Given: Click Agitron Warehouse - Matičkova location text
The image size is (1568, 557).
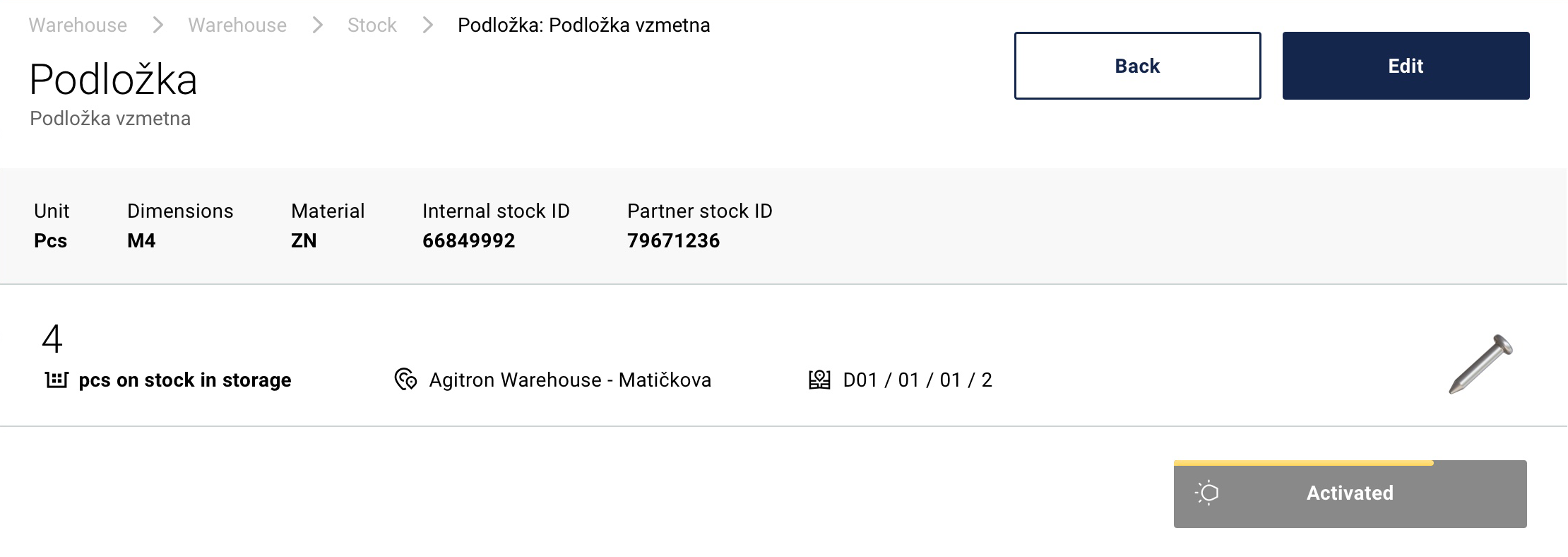Looking at the screenshot, I should point(570,380).
